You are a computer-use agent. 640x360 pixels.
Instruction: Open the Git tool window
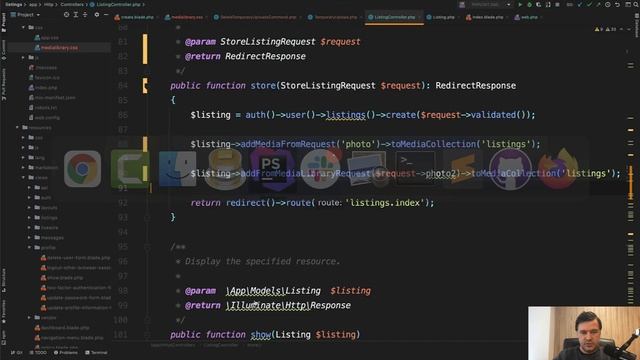point(17,353)
